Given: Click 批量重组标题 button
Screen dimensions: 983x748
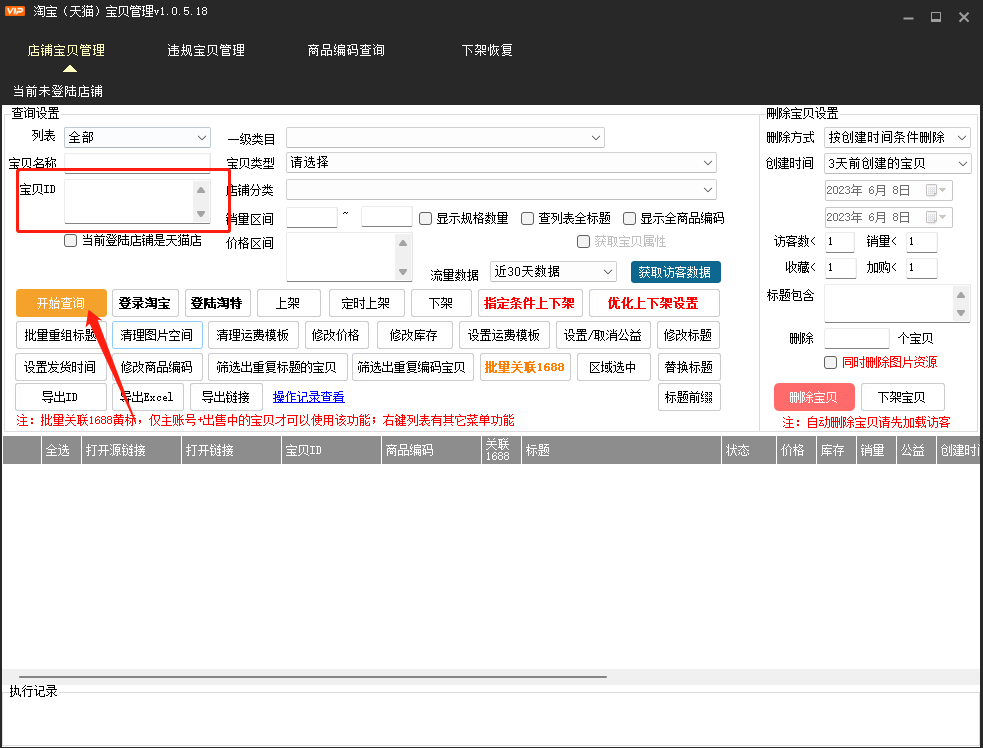Looking at the screenshot, I should click(x=61, y=335).
